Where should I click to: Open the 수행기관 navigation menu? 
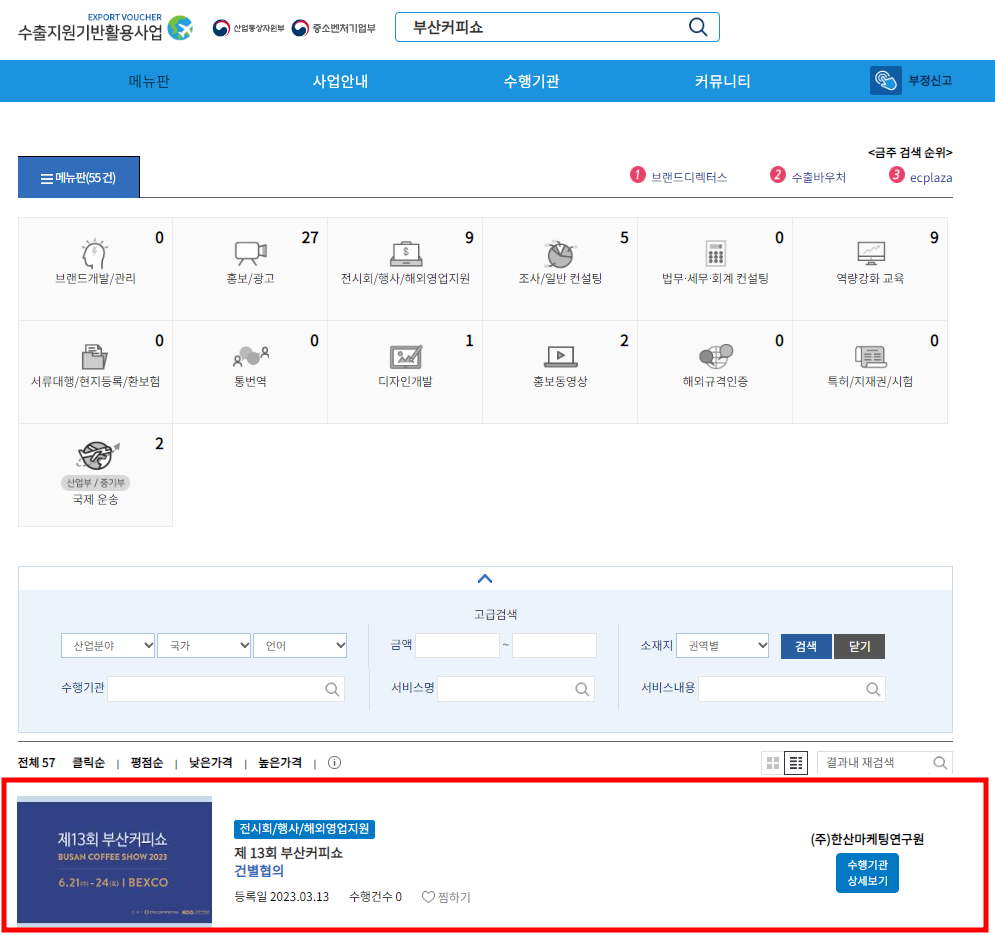click(x=531, y=81)
